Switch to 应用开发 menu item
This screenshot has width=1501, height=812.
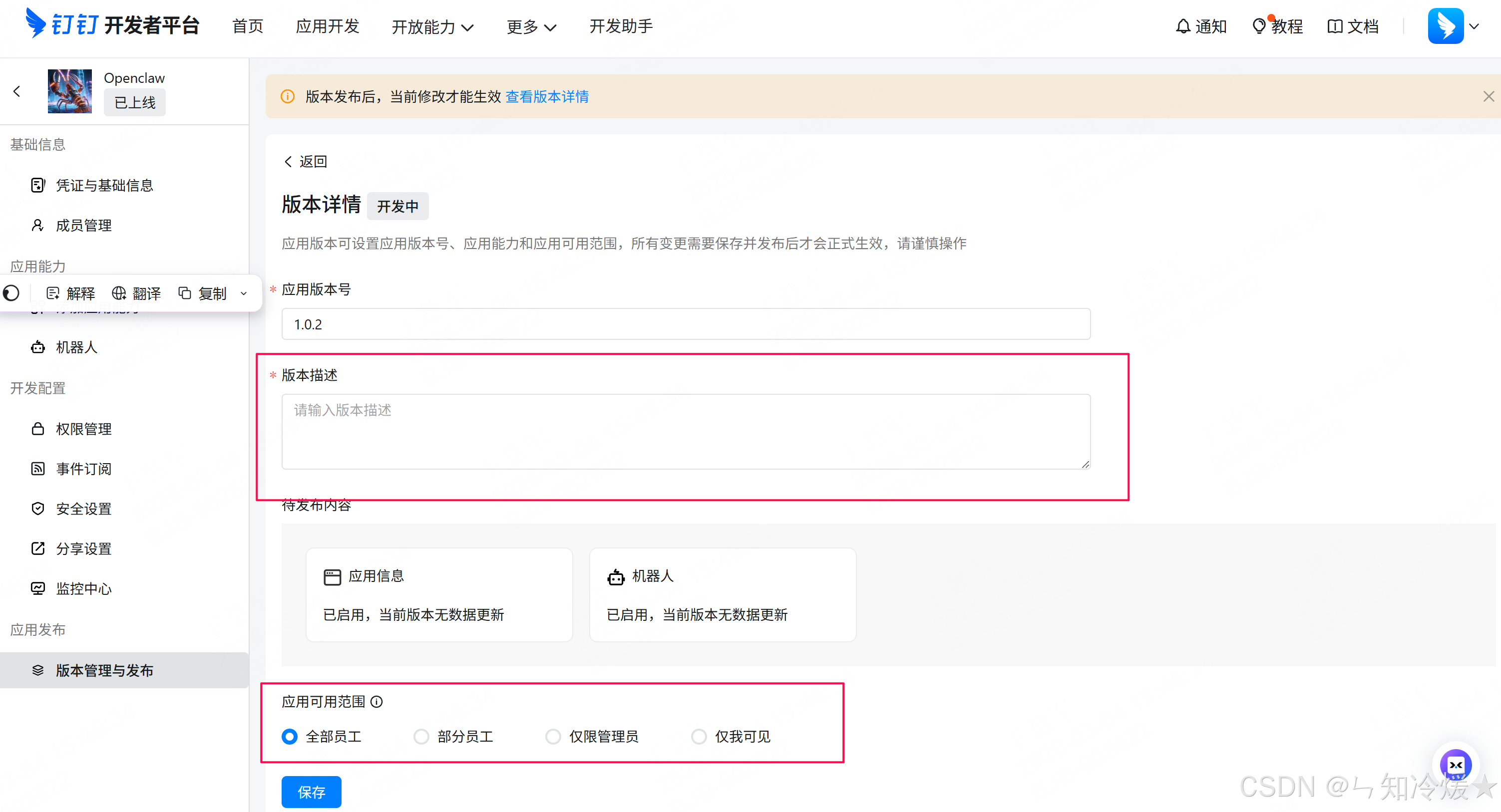pyautogui.click(x=327, y=27)
